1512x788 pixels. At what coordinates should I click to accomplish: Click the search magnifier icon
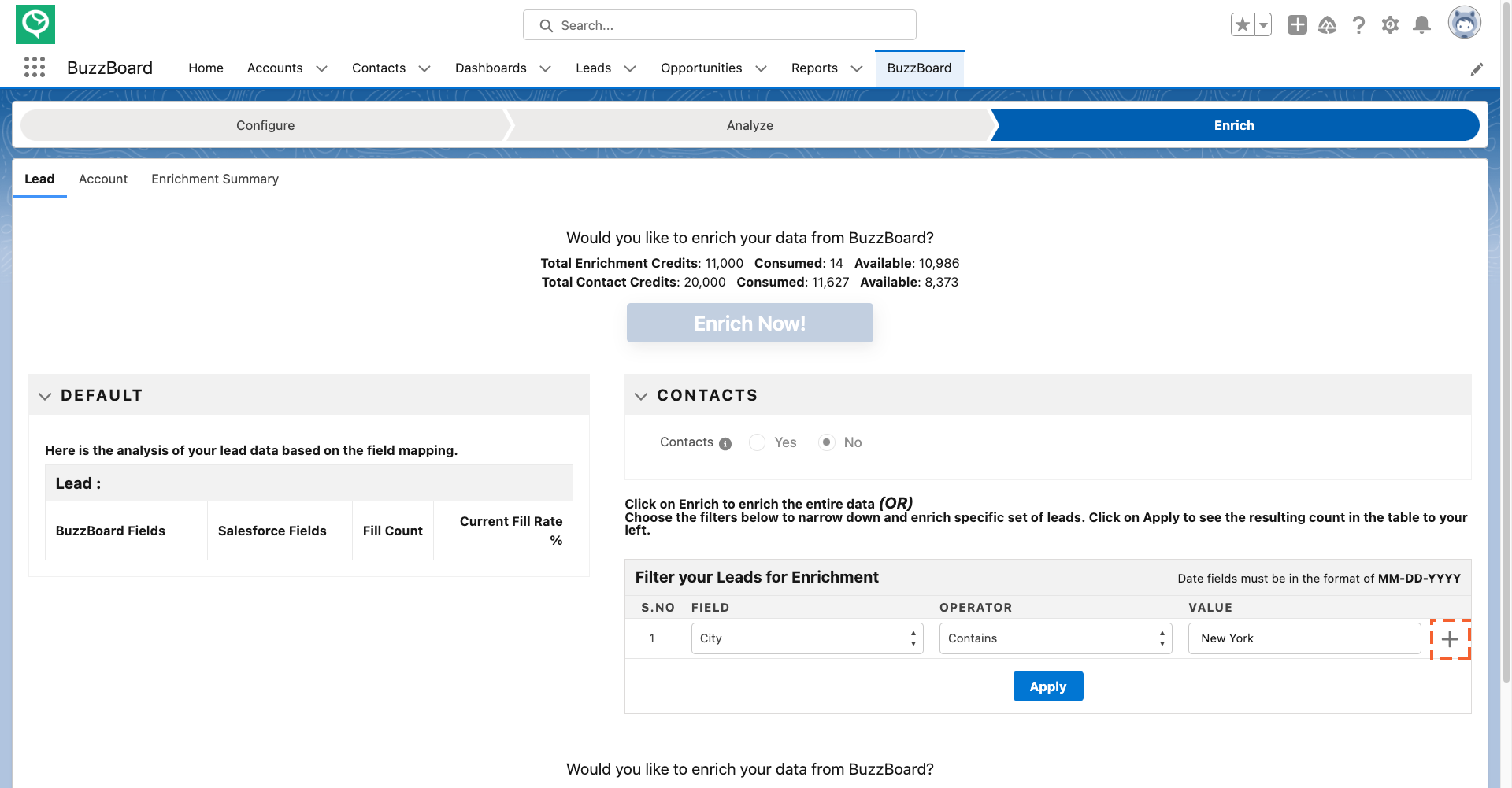546,26
